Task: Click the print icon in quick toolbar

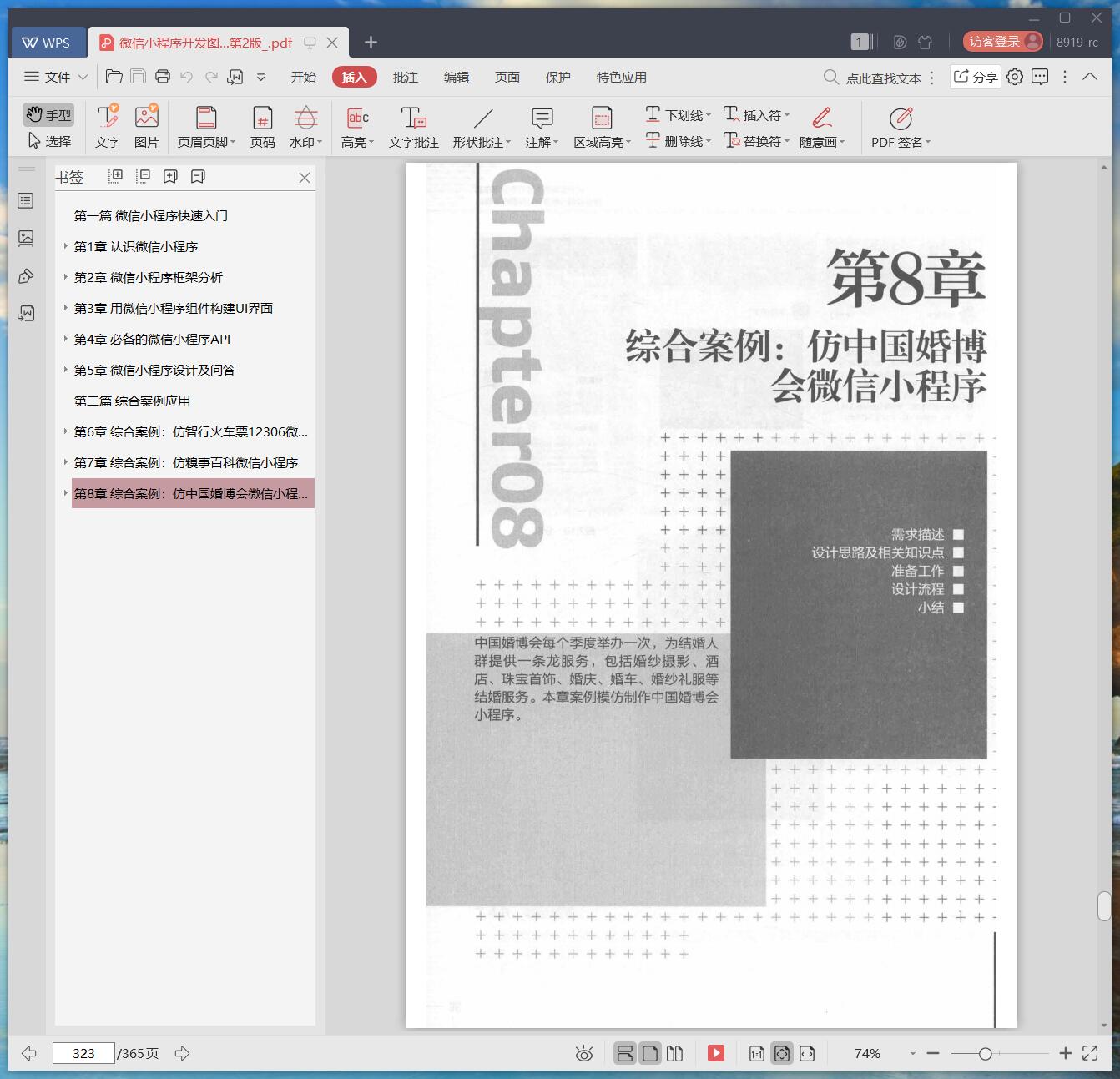Action: (163, 77)
